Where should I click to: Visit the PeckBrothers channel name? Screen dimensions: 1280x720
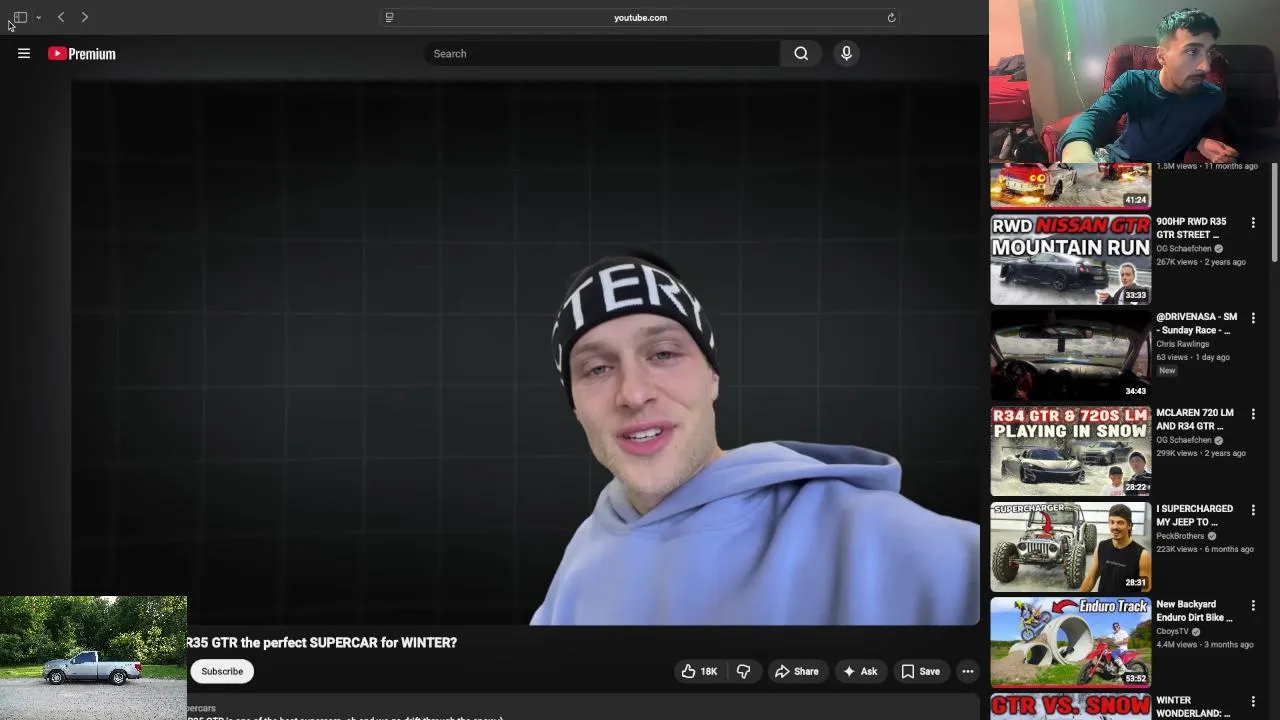(x=1180, y=536)
